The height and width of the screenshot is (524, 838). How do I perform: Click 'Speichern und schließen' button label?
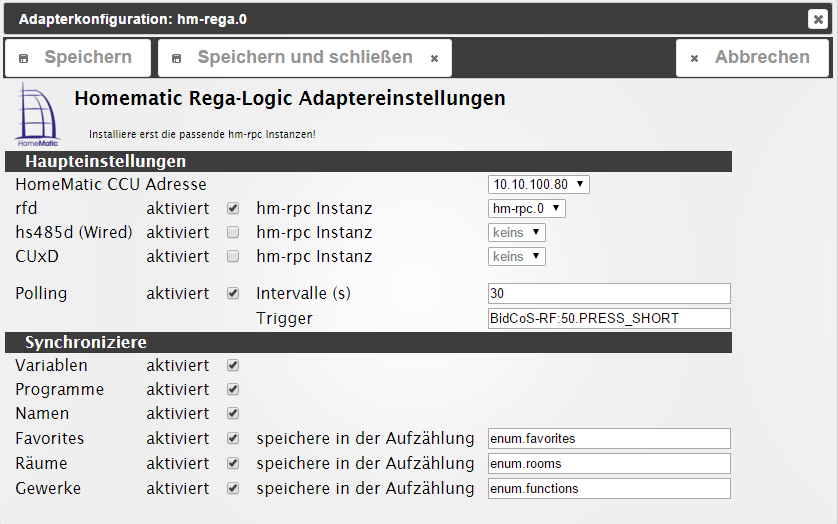coord(305,57)
